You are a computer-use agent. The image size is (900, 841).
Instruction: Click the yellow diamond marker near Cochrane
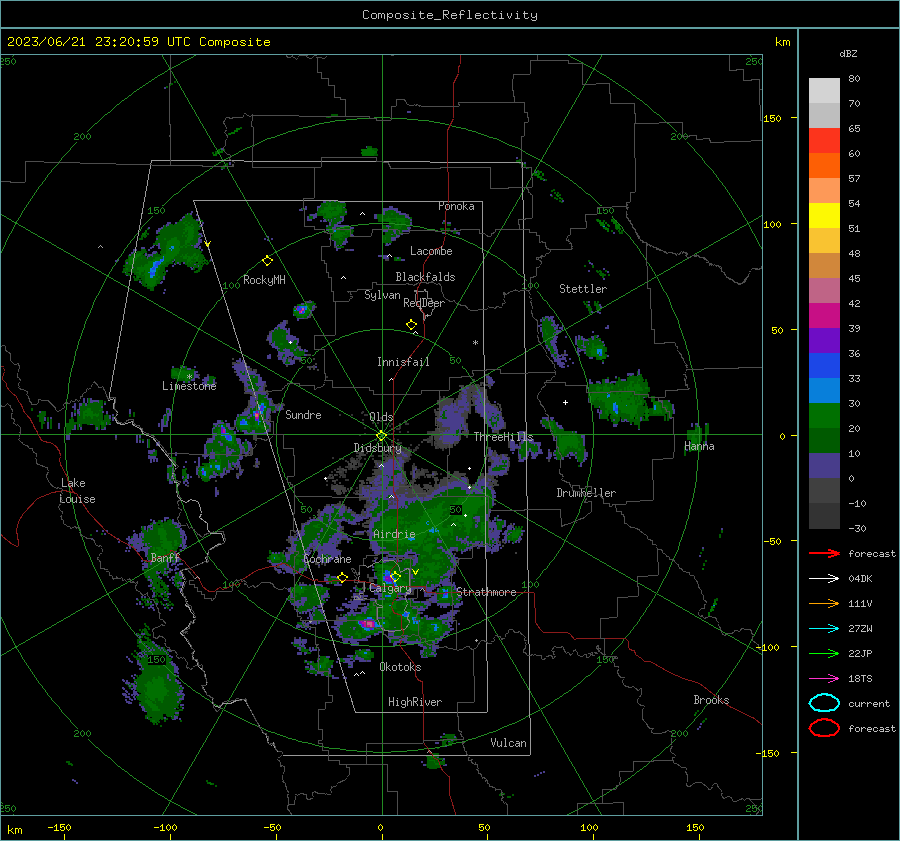(343, 578)
